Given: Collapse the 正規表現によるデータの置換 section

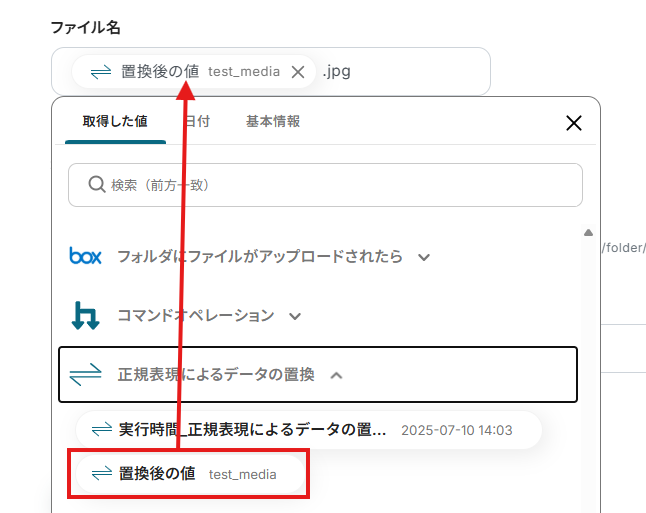Looking at the screenshot, I should click(x=337, y=375).
